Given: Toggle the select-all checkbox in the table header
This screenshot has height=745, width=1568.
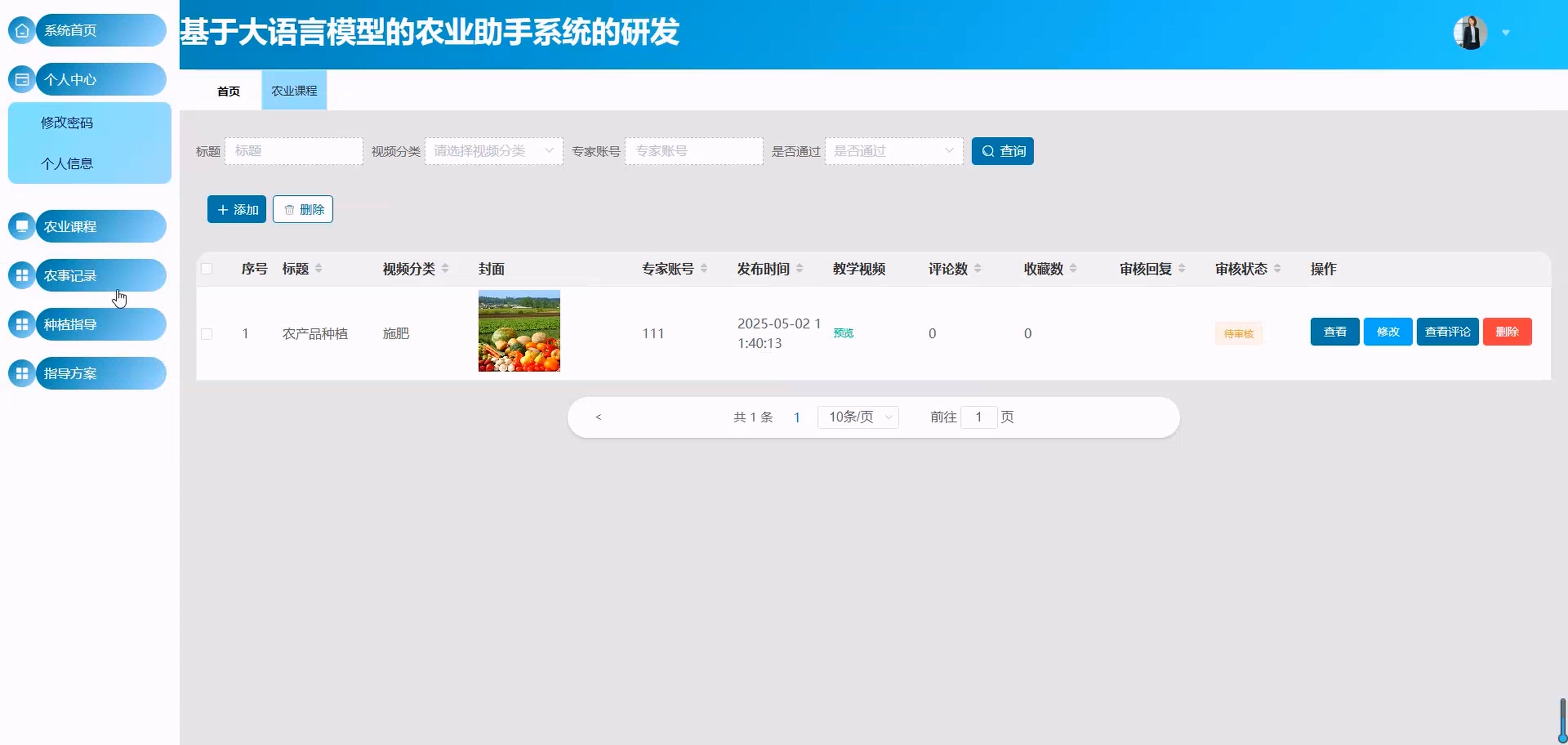Looking at the screenshot, I should (x=207, y=269).
